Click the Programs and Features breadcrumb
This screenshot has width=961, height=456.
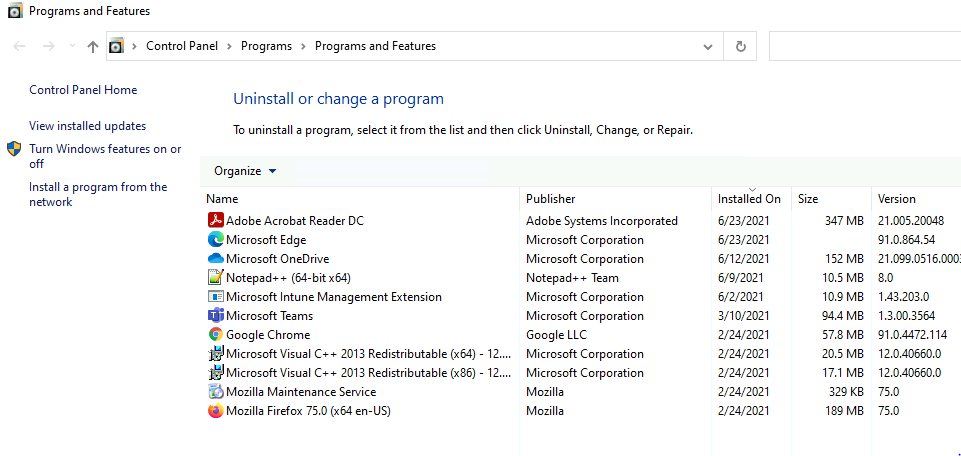pos(375,46)
